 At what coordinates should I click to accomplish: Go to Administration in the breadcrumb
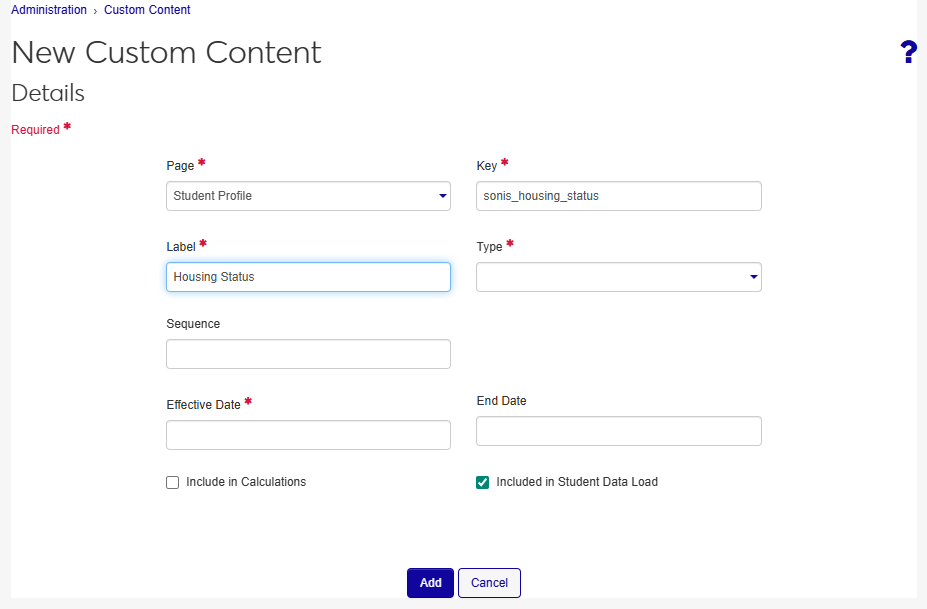point(49,10)
